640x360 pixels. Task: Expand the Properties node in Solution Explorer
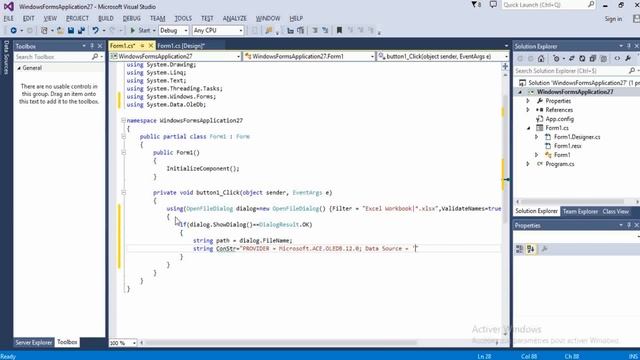pyautogui.click(x=528, y=101)
